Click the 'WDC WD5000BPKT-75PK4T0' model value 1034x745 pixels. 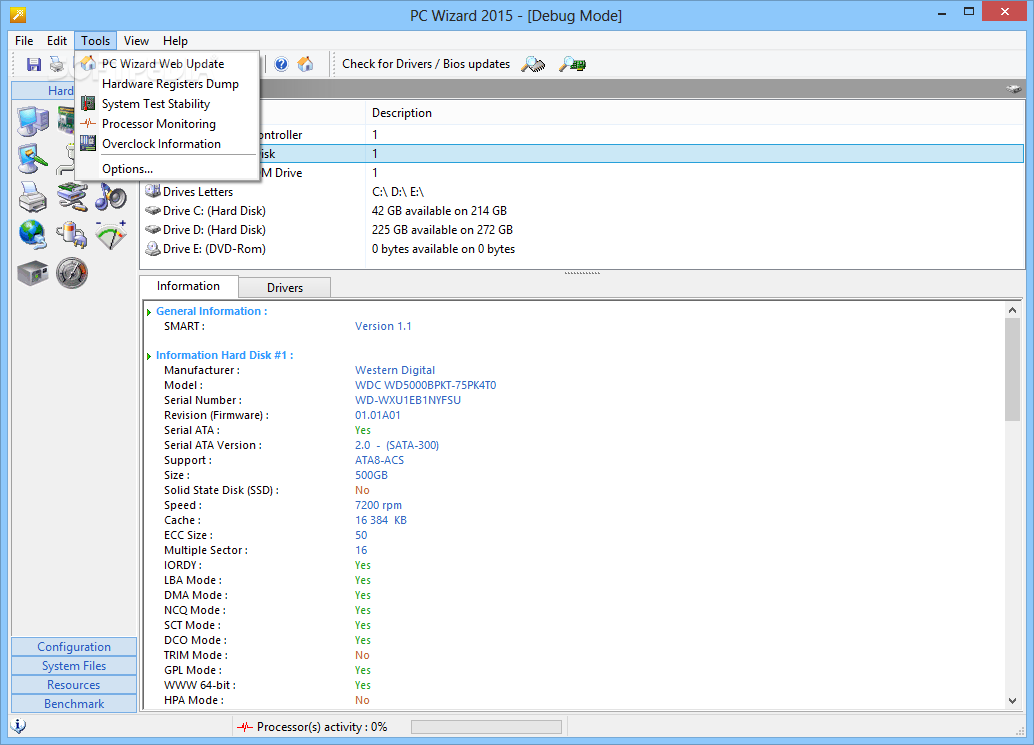(x=425, y=385)
